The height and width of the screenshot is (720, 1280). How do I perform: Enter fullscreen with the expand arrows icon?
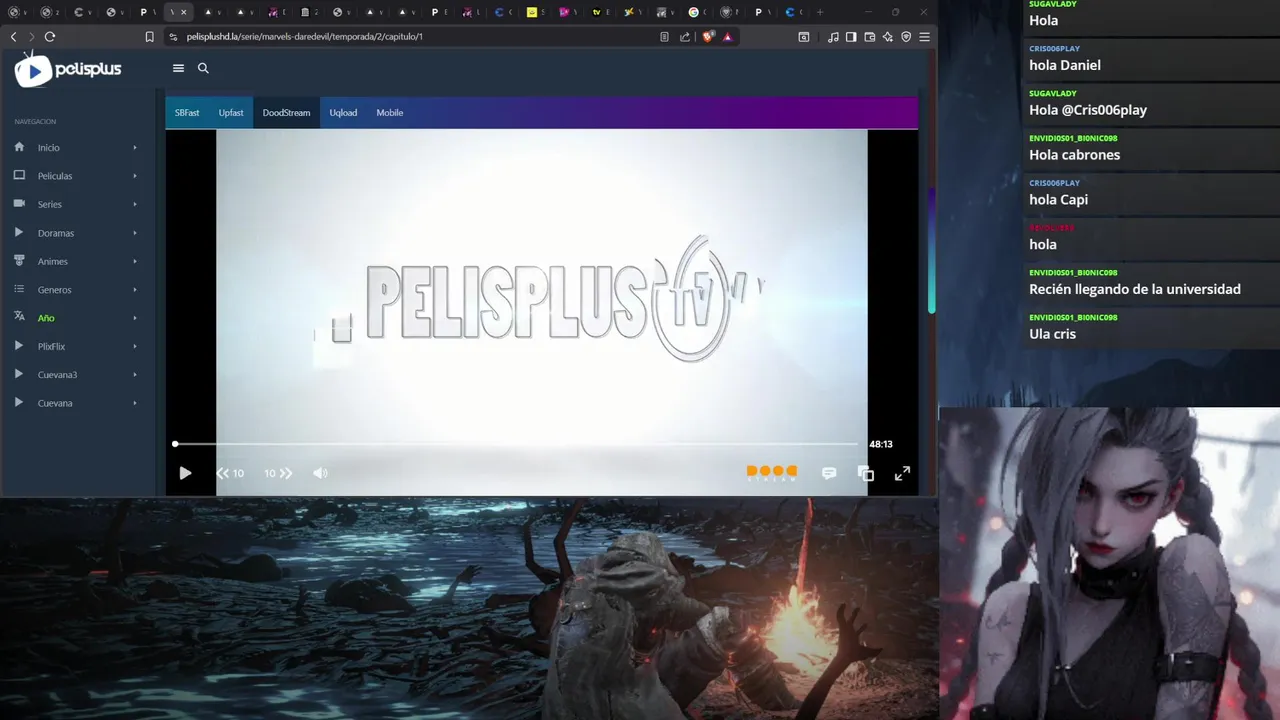point(902,473)
